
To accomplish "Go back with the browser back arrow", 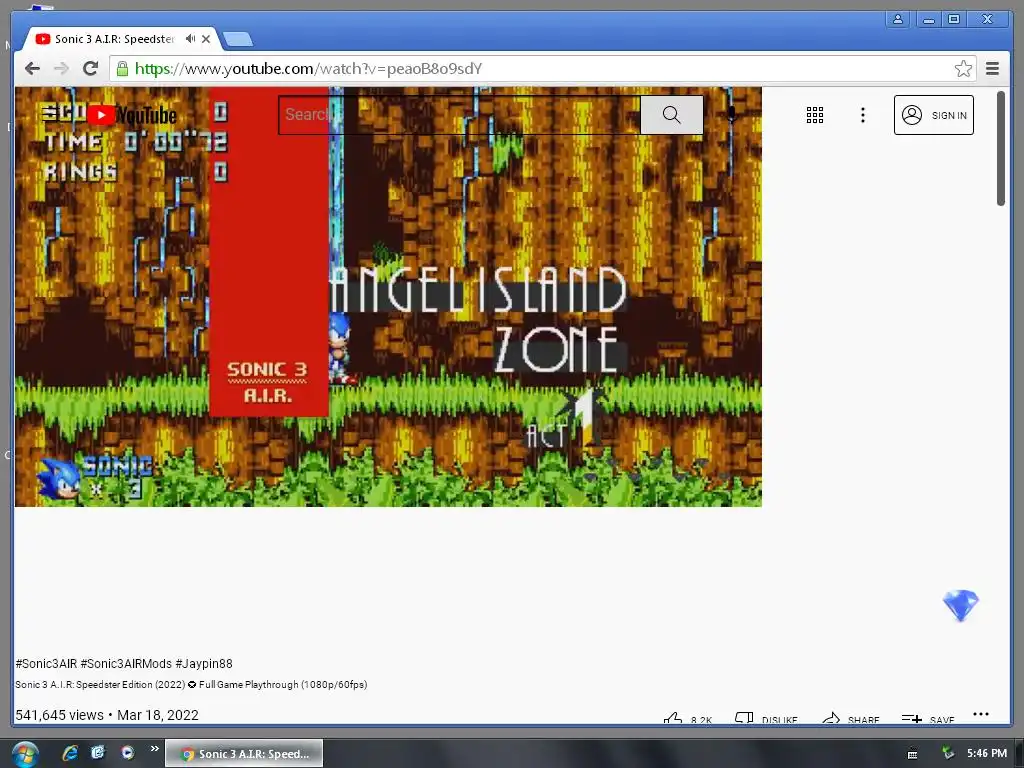I will click(x=32, y=69).
